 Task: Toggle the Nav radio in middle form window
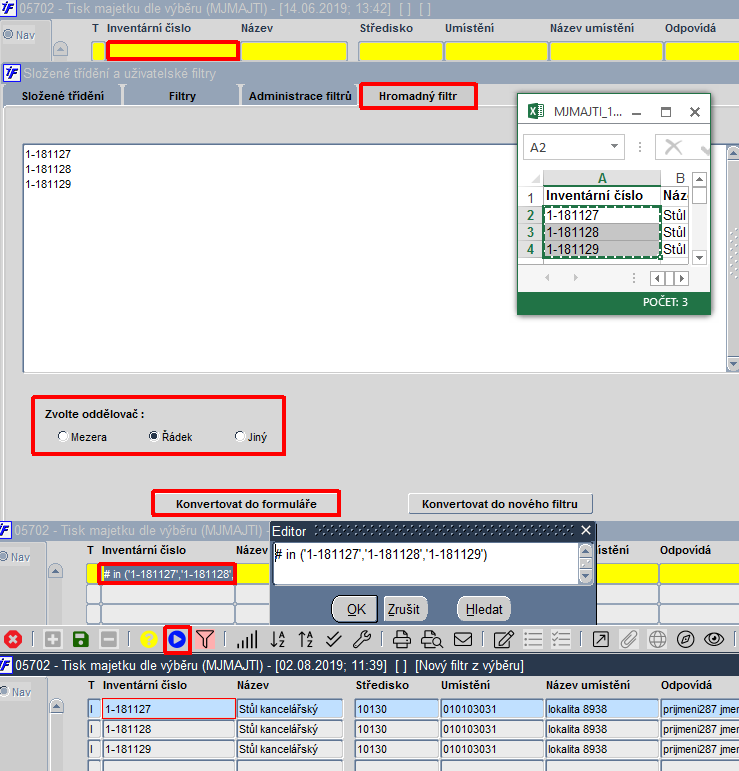[4, 557]
